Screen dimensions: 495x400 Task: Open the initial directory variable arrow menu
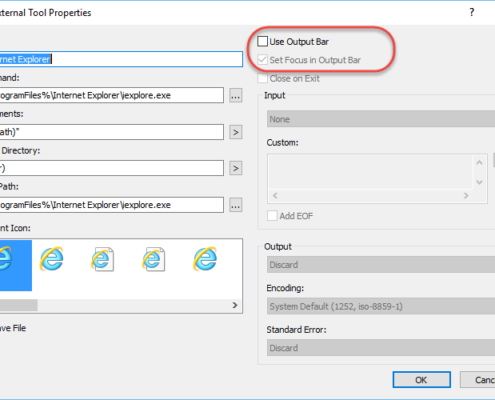click(x=236, y=168)
